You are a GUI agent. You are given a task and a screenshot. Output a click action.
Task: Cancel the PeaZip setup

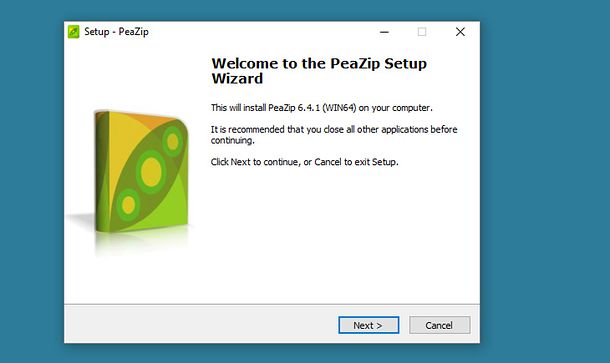coord(439,325)
